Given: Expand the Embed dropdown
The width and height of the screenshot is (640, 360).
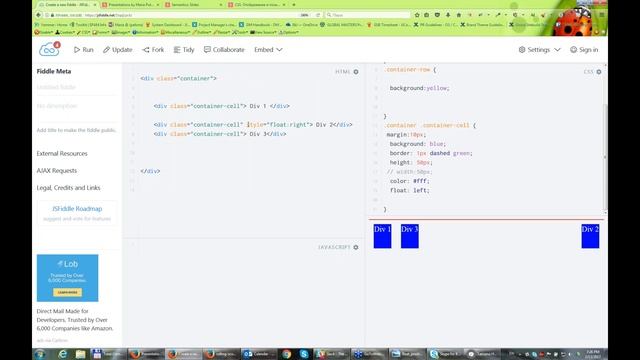Looking at the screenshot, I should point(268,50).
